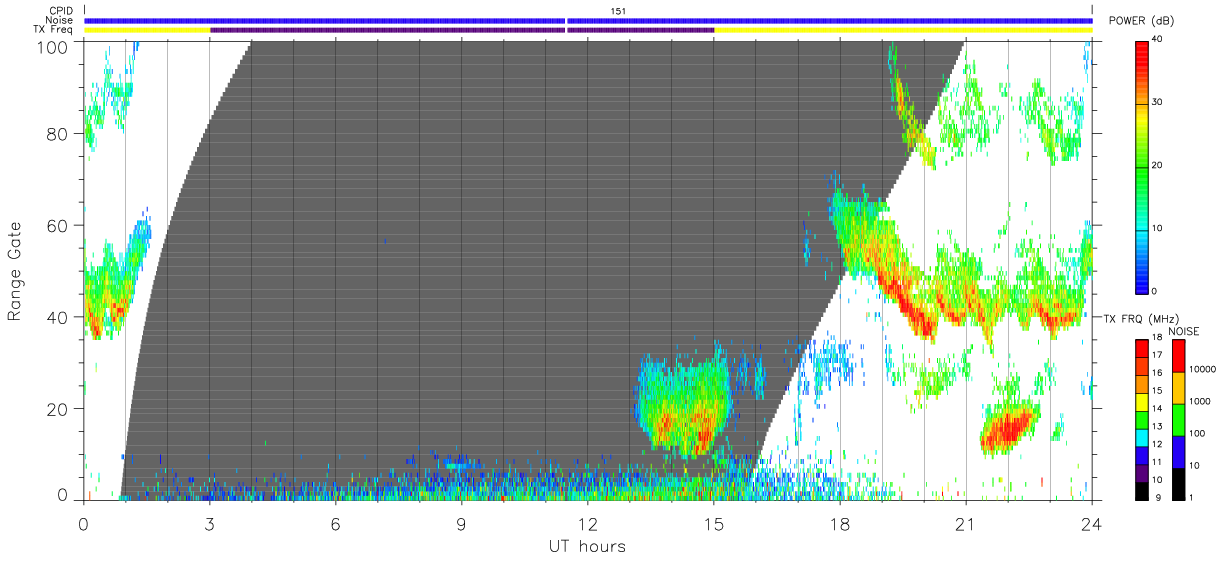Click the NOISE color bar
The image size is (1228, 567).
(x=1177, y=419)
